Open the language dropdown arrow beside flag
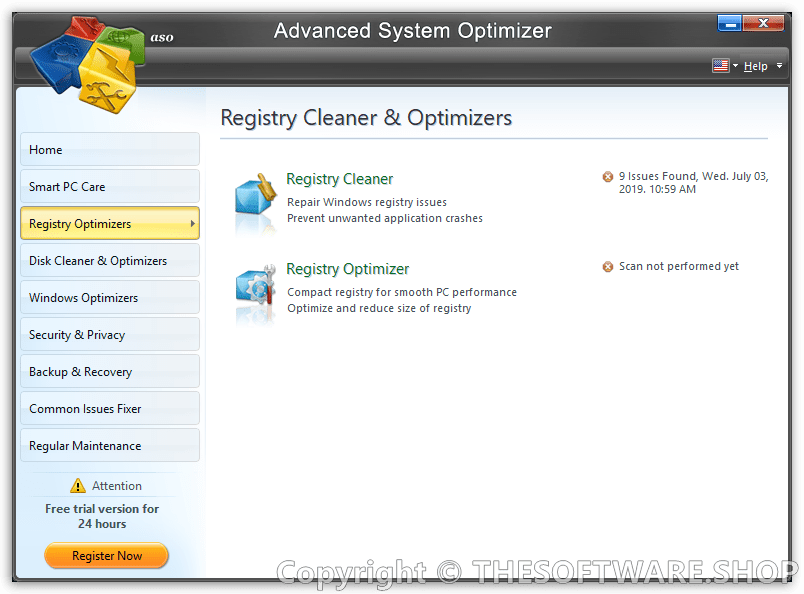Screen dimensions: 804x594 tap(736, 66)
